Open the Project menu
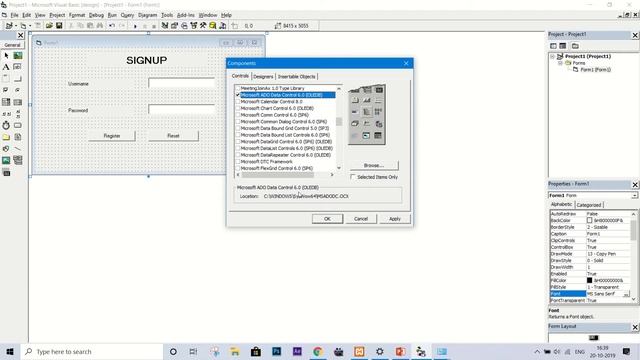The image size is (640, 360). coord(57,15)
